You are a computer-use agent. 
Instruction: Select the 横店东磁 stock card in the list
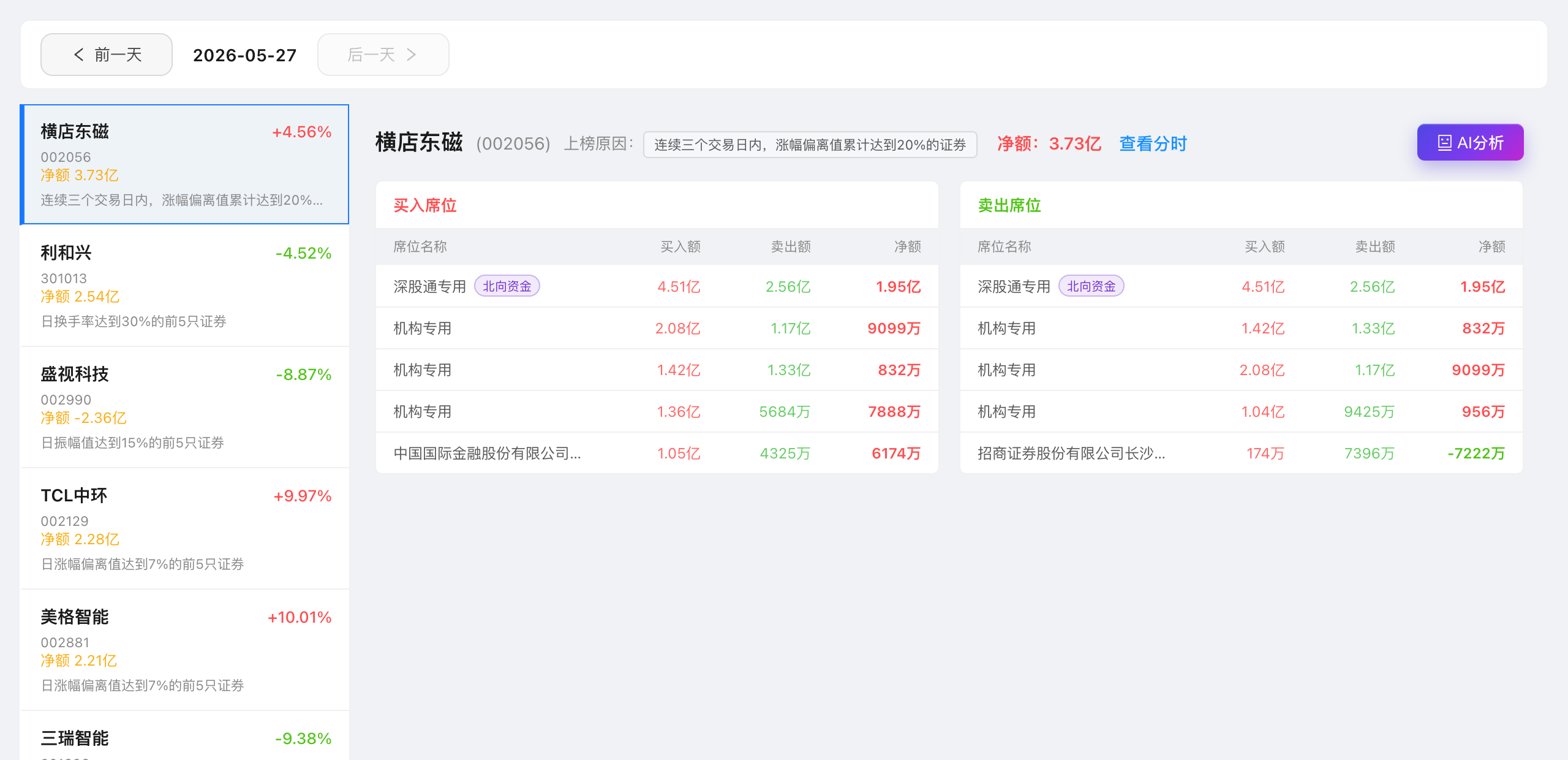(x=184, y=164)
